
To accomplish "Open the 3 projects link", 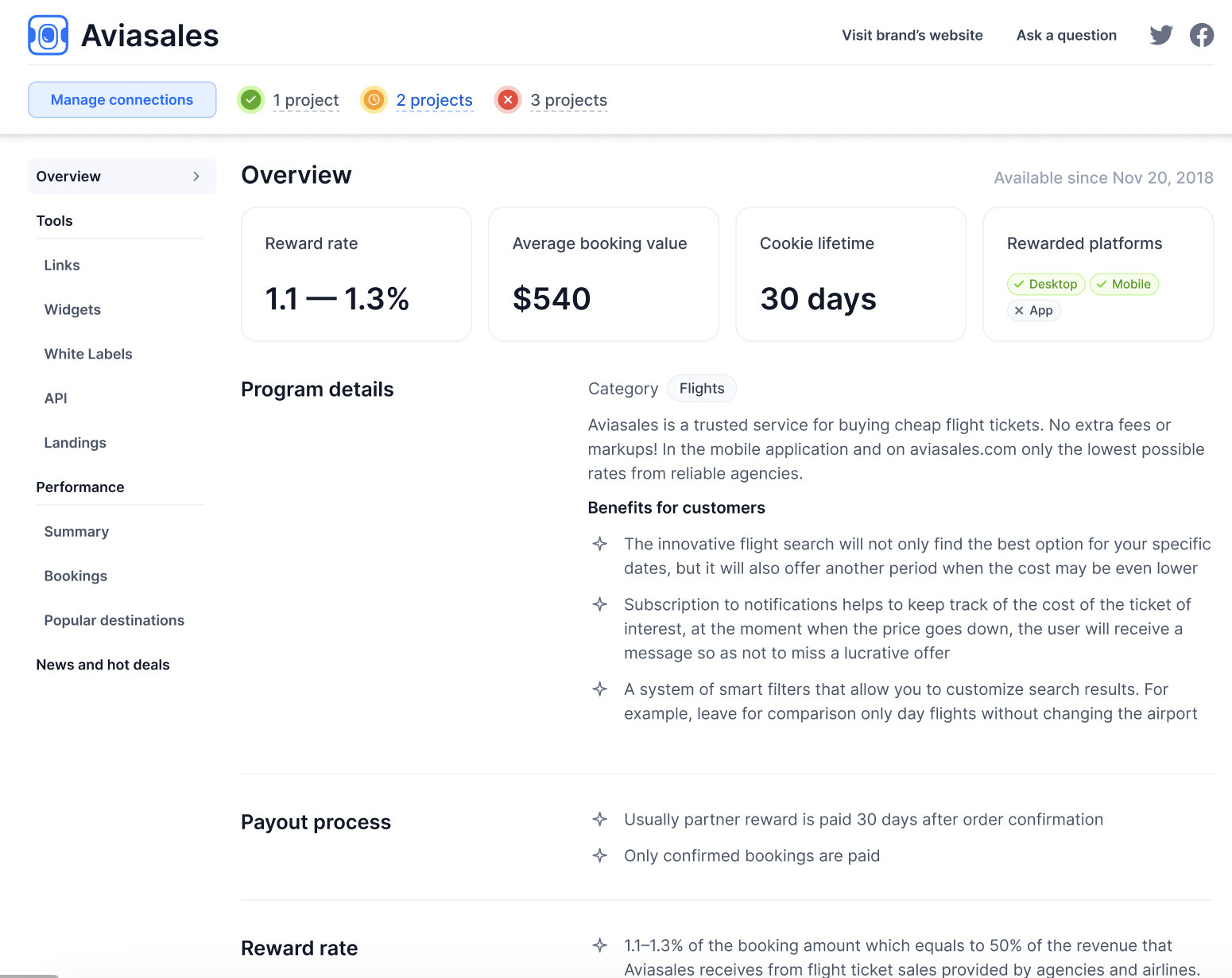I will tap(569, 100).
